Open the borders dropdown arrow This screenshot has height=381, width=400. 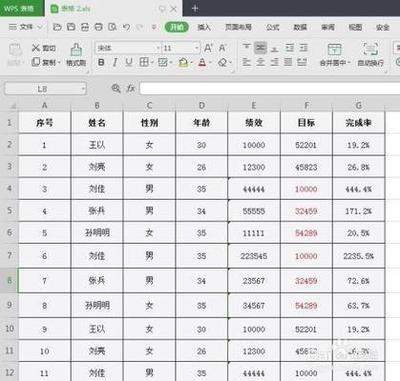coord(152,62)
